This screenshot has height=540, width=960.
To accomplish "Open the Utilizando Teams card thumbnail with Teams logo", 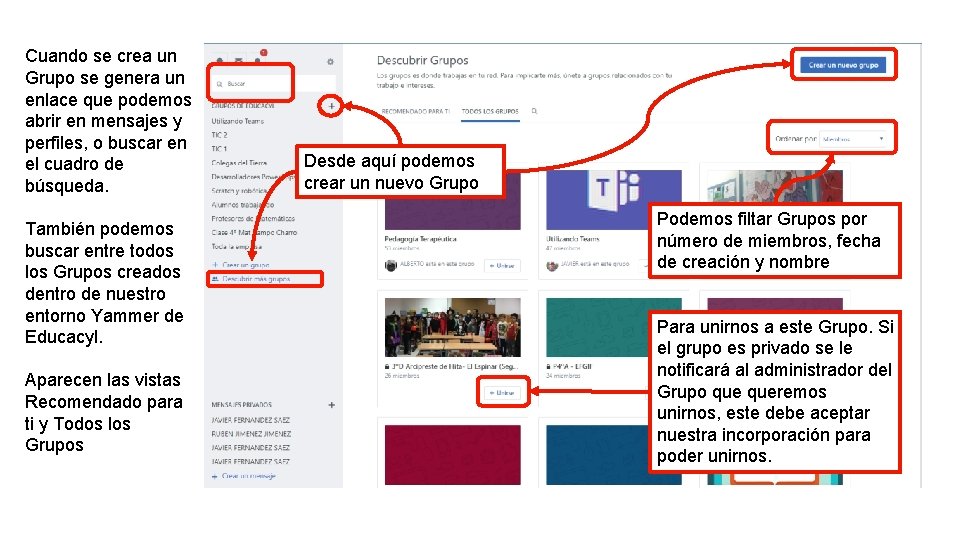I will click(613, 200).
